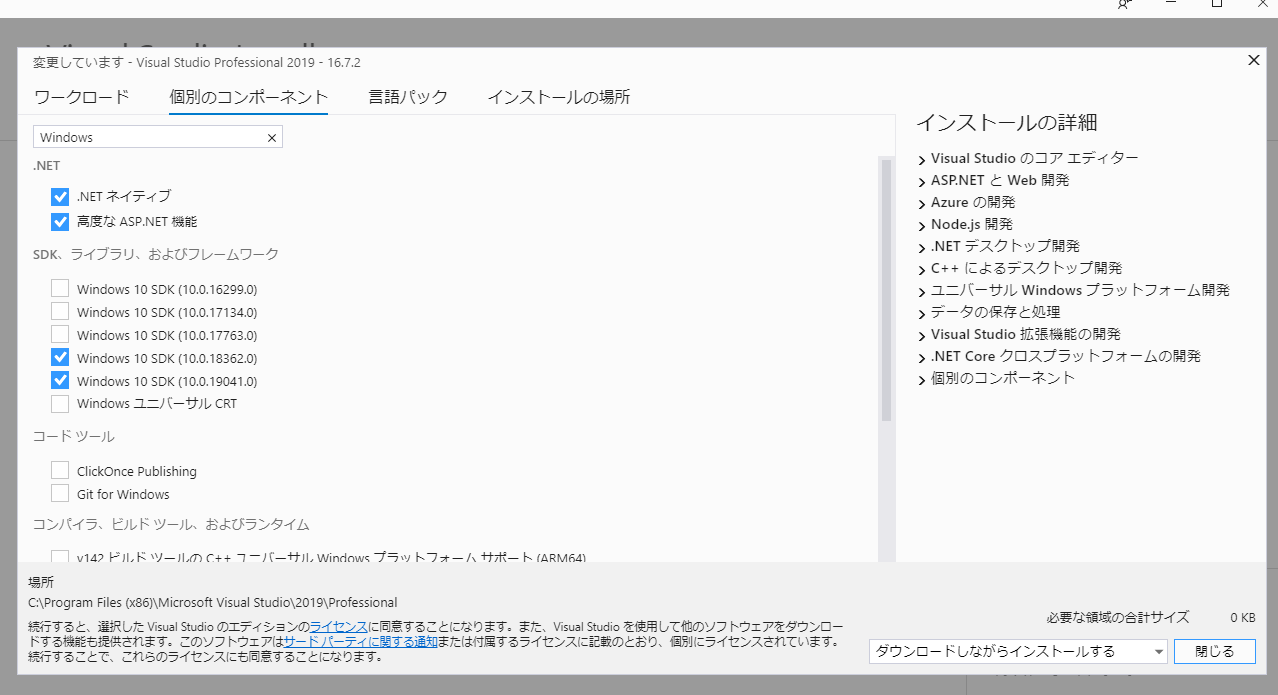Enable ClickOnce Publishing component
Viewport: 1278px width, 695px height.
click(x=60, y=471)
